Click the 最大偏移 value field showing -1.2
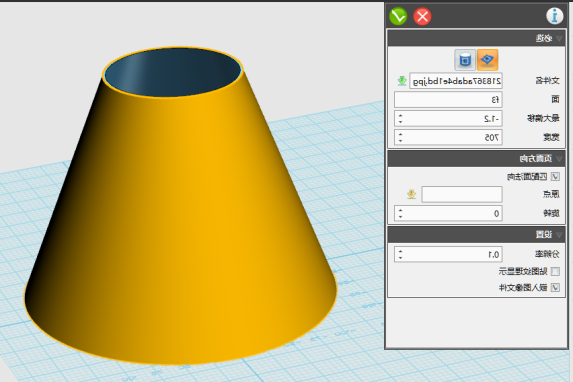The image size is (573, 382). 448,119
